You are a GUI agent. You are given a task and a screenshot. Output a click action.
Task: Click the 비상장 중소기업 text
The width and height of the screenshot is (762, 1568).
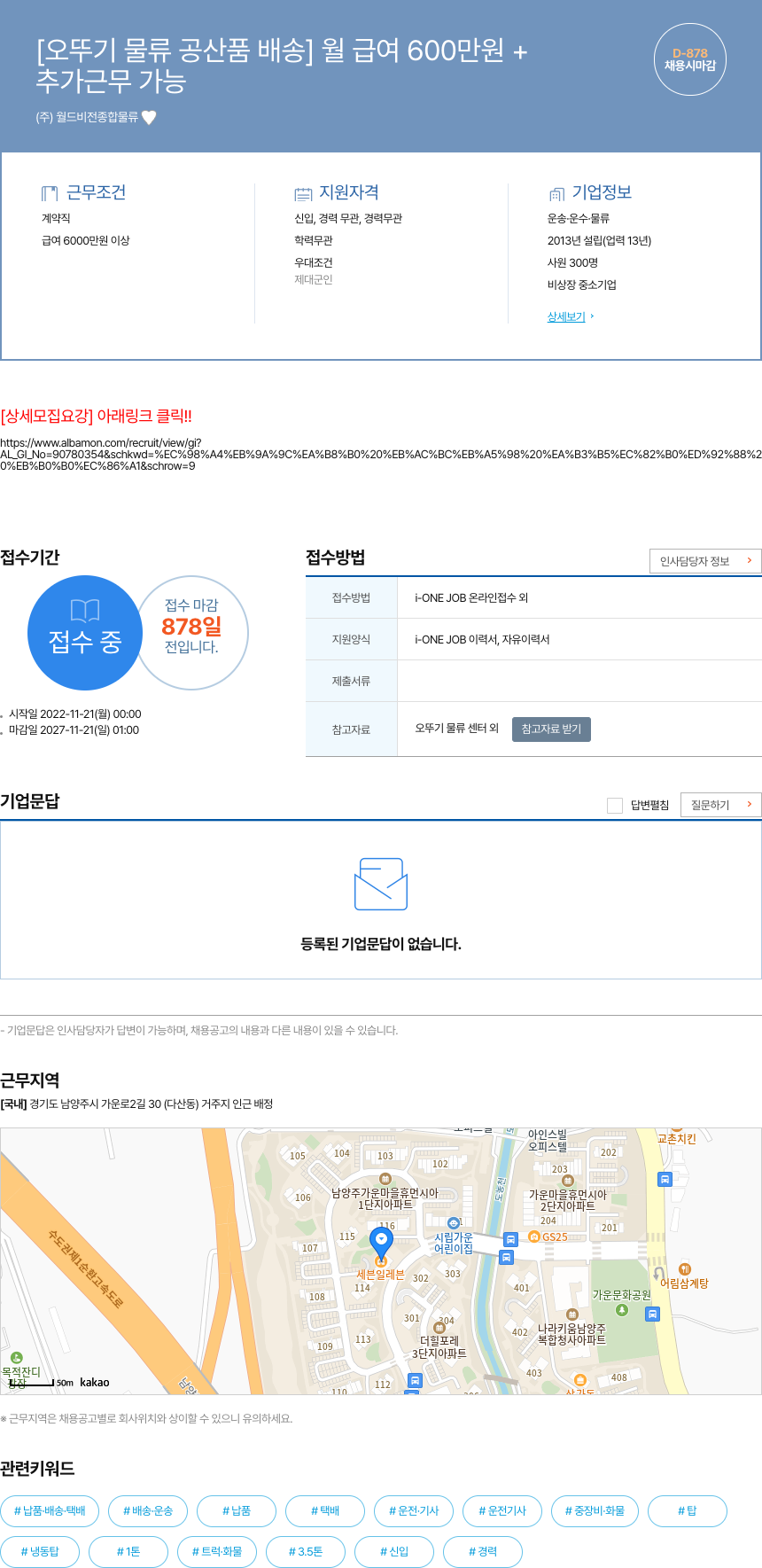[581, 285]
